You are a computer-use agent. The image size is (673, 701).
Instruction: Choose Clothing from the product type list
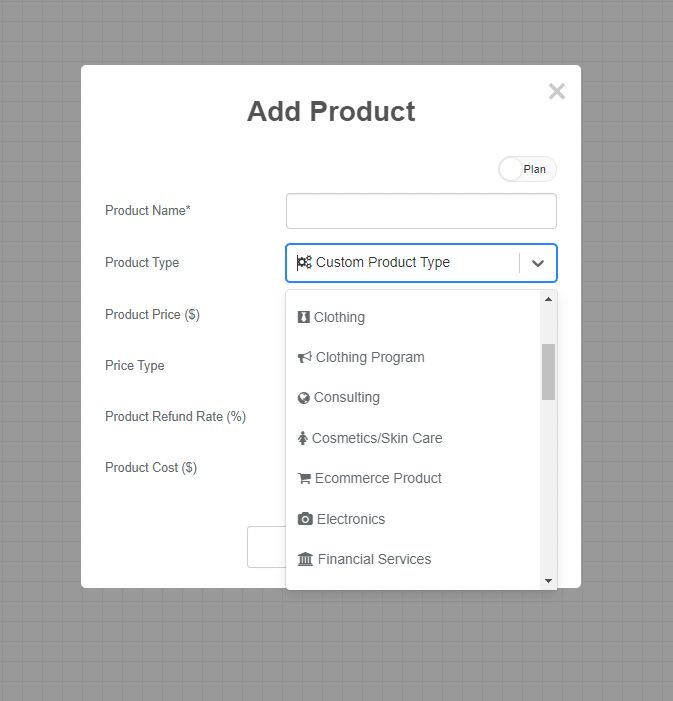(x=413, y=317)
